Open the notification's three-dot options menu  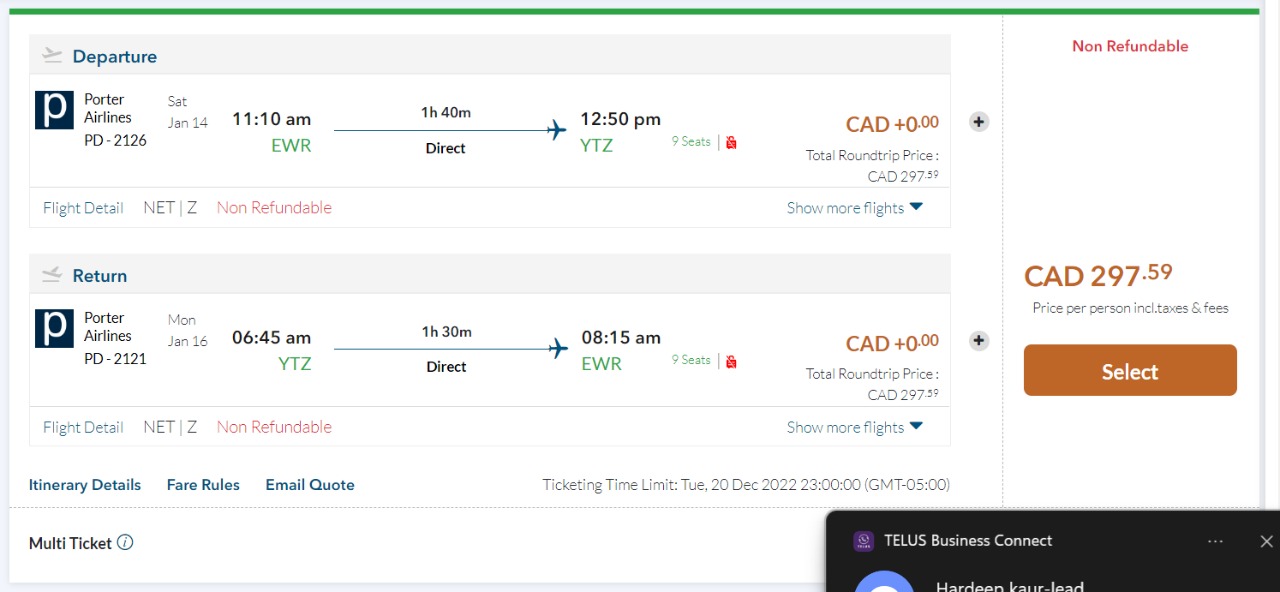1215,541
